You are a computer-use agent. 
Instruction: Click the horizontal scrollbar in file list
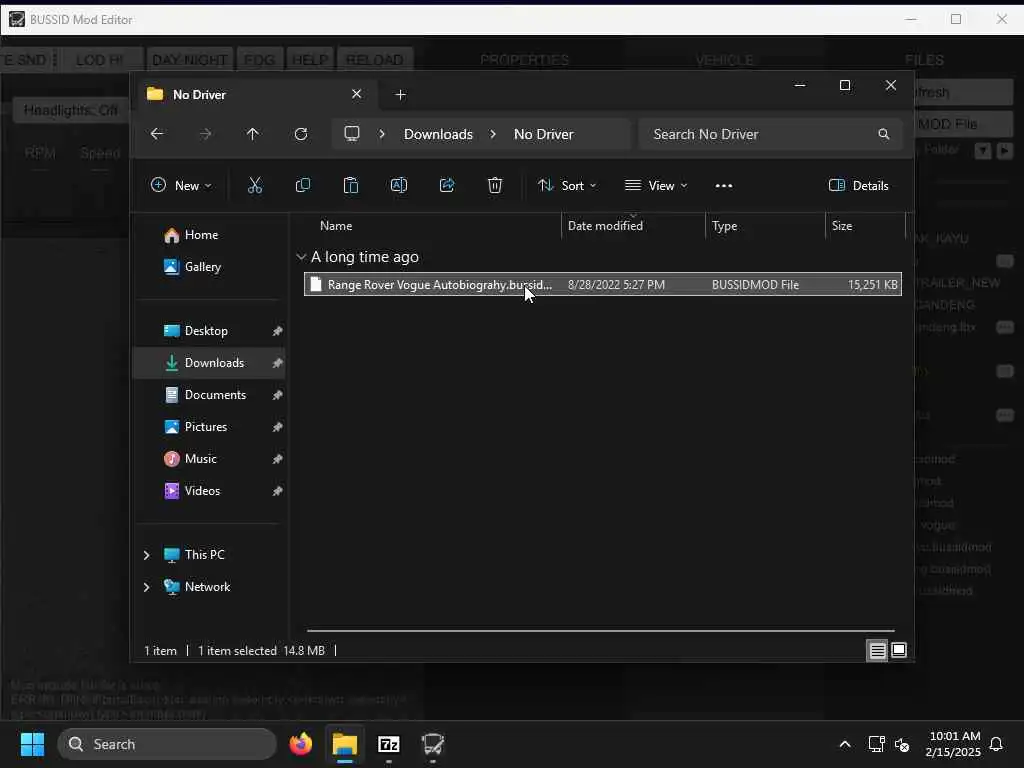(x=600, y=631)
